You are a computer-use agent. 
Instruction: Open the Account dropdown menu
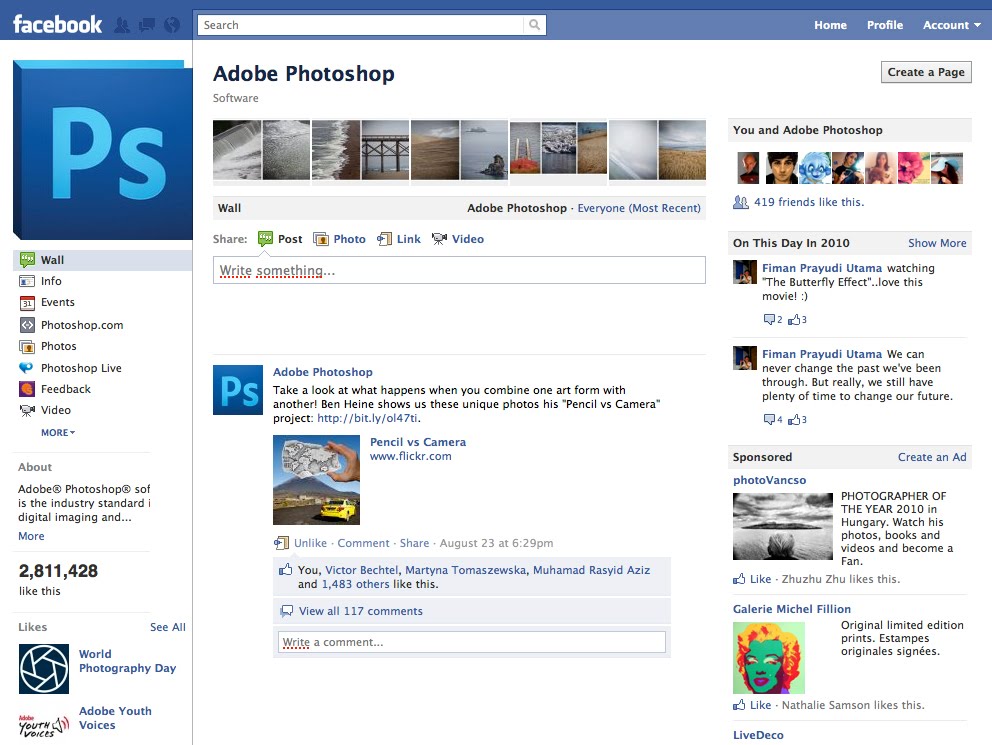(x=952, y=25)
